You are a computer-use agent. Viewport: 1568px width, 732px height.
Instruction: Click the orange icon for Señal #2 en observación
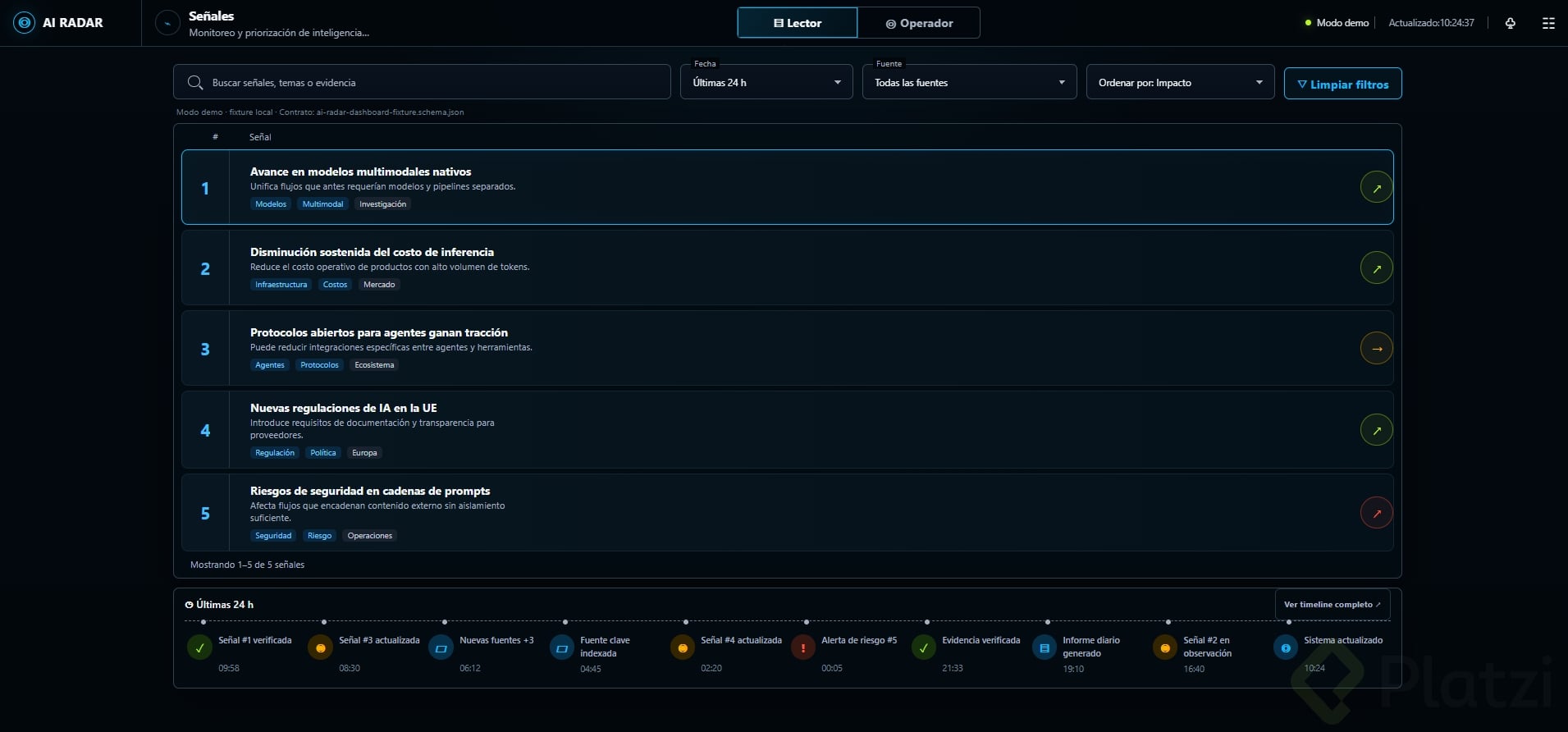pyautogui.click(x=1164, y=647)
